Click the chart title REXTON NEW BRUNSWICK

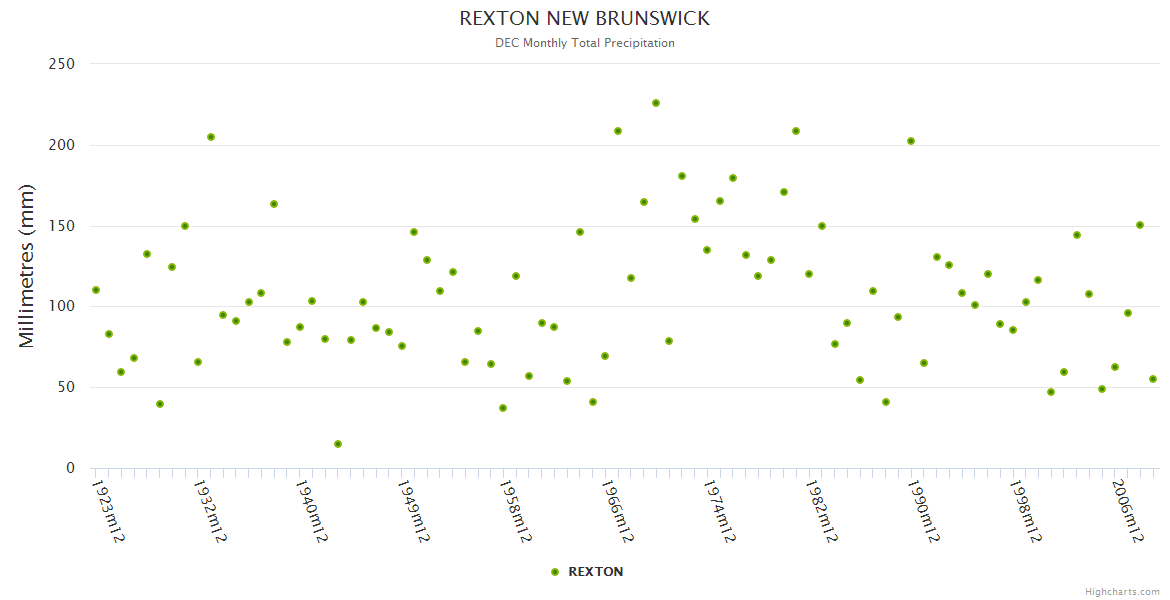(585, 19)
